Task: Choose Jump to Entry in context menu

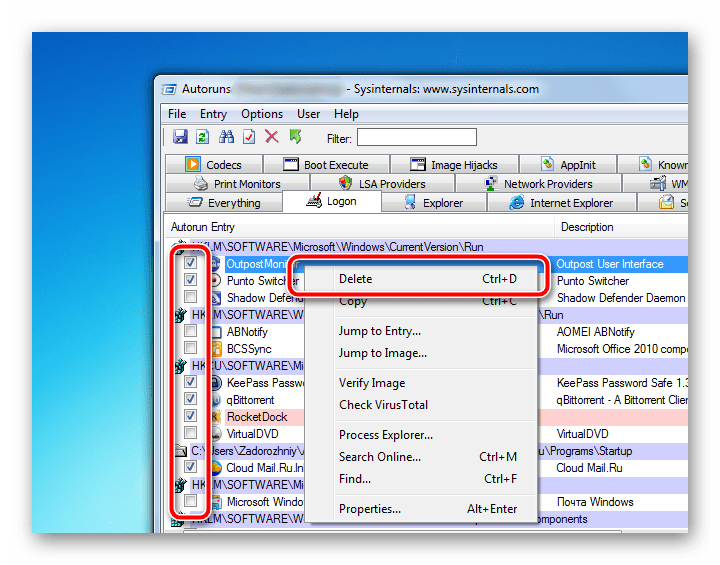Action: pyautogui.click(x=421, y=331)
